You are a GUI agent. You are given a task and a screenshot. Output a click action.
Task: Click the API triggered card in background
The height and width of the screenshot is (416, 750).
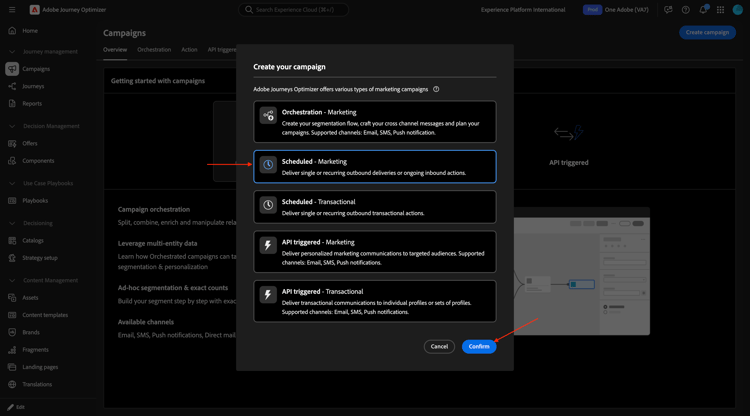pyautogui.click(x=568, y=145)
